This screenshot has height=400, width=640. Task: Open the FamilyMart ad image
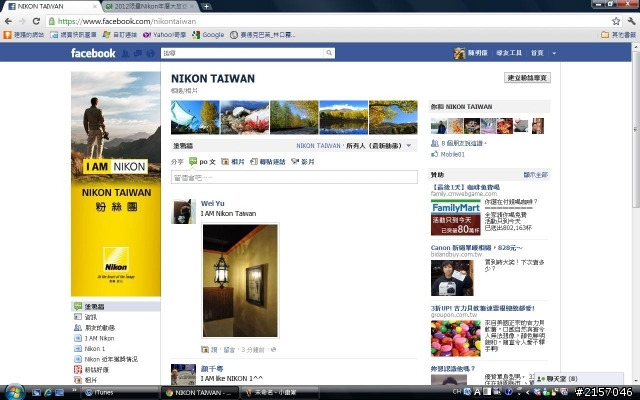coord(456,217)
